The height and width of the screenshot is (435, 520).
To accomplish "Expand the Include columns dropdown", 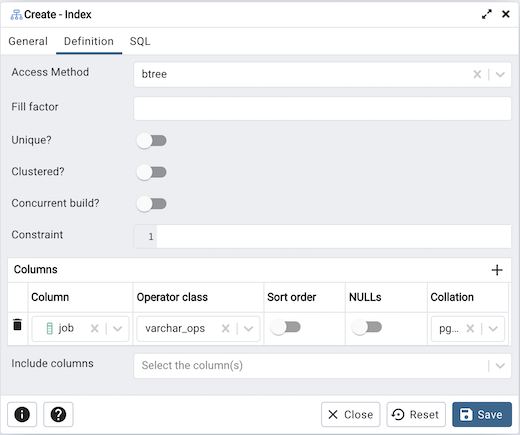I will point(500,366).
